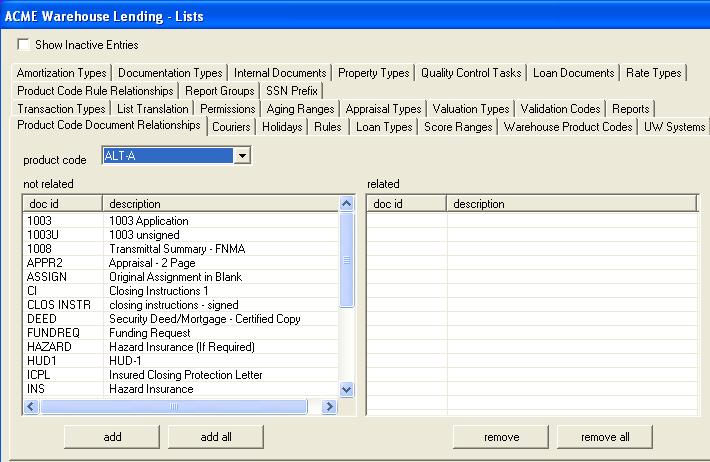Select the 1003 Application row
The image size is (710, 462).
coord(181,221)
